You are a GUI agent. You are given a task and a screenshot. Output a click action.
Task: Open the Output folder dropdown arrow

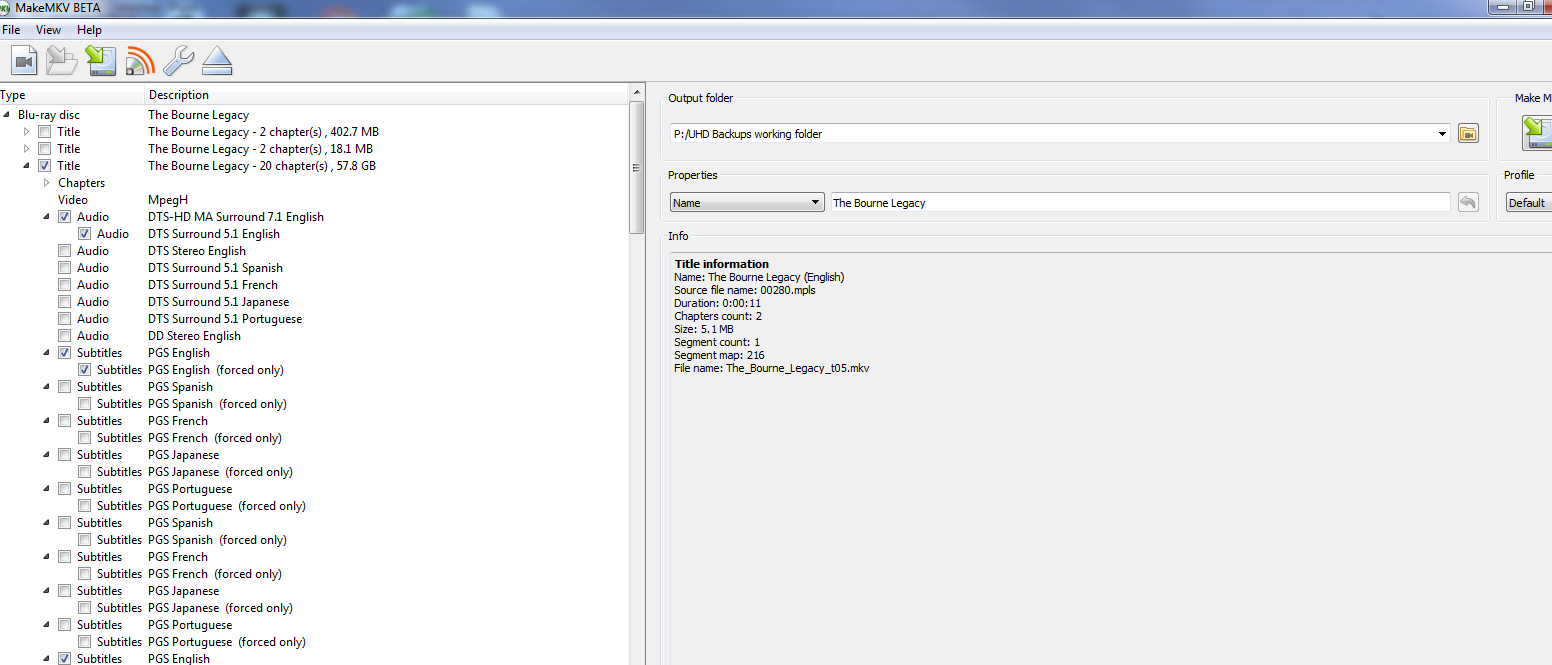[1442, 134]
